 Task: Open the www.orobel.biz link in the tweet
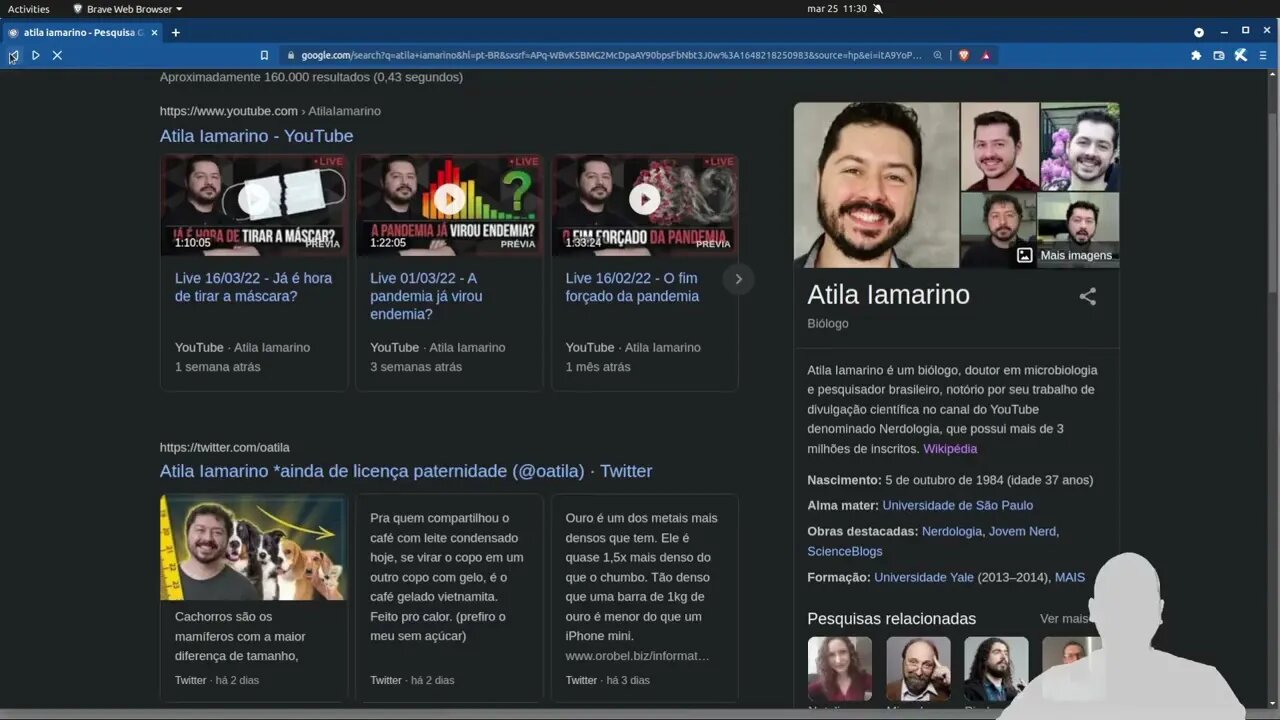point(637,656)
